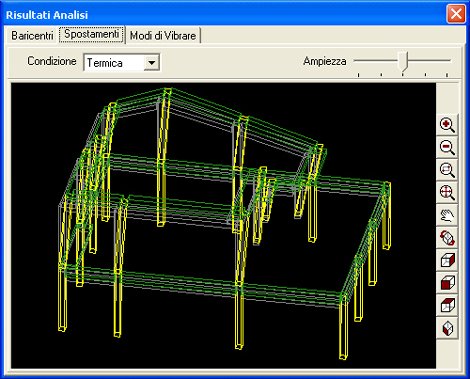Switch to the isometric cube view
This screenshot has width=470, height=379.
447,329
